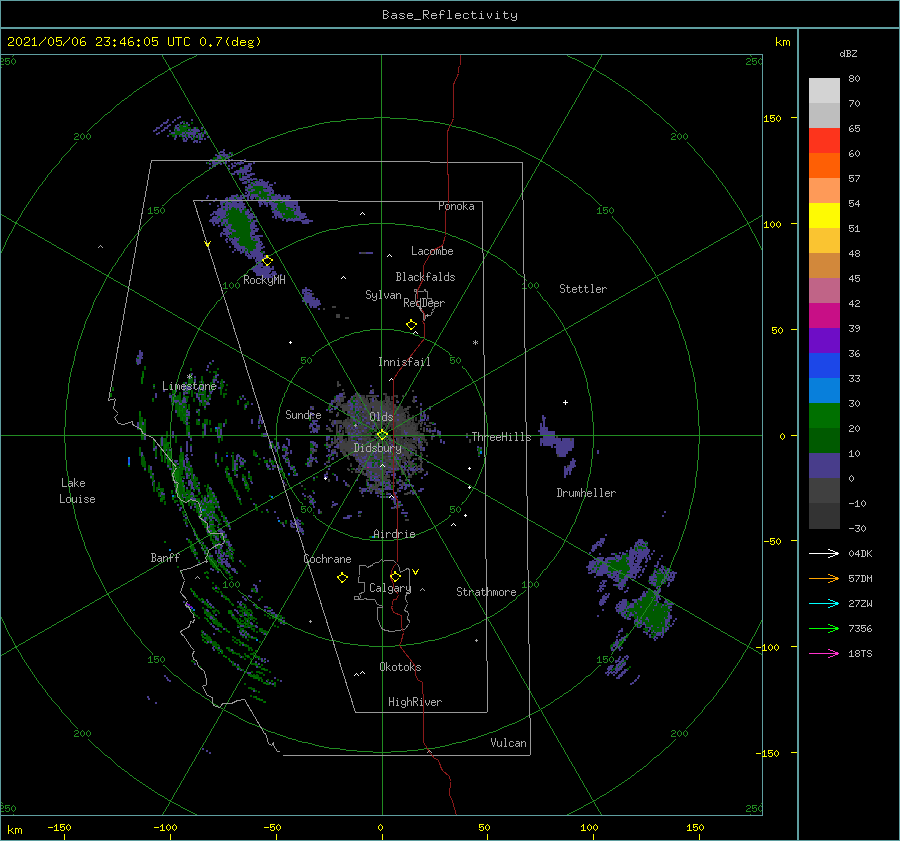The image size is (900, 841).
Task: Click the Lacombe label
Action: (x=432, y=251)
